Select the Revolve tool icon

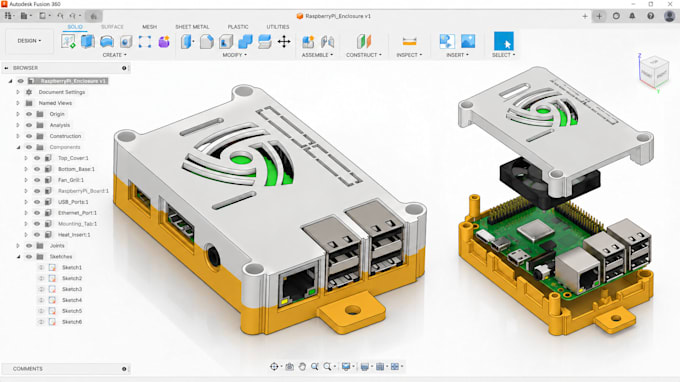click(x=107, y=42)
